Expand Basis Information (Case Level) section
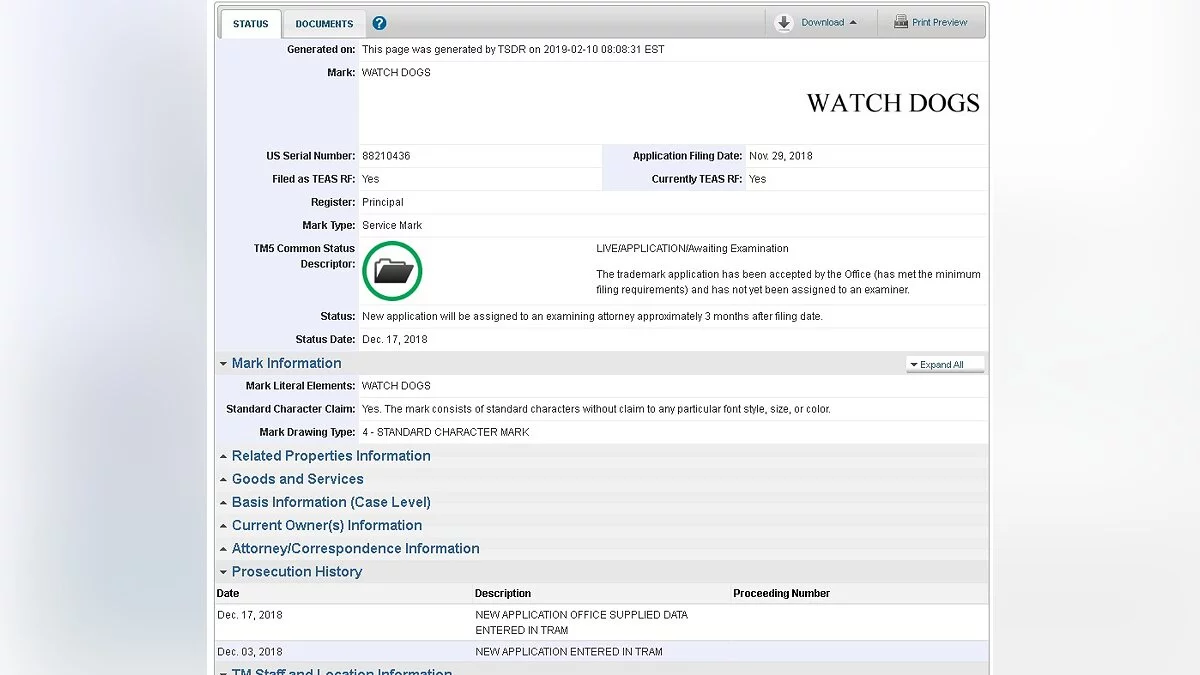Viewport: 1200px width, 675px height. [x=331, y=502]
